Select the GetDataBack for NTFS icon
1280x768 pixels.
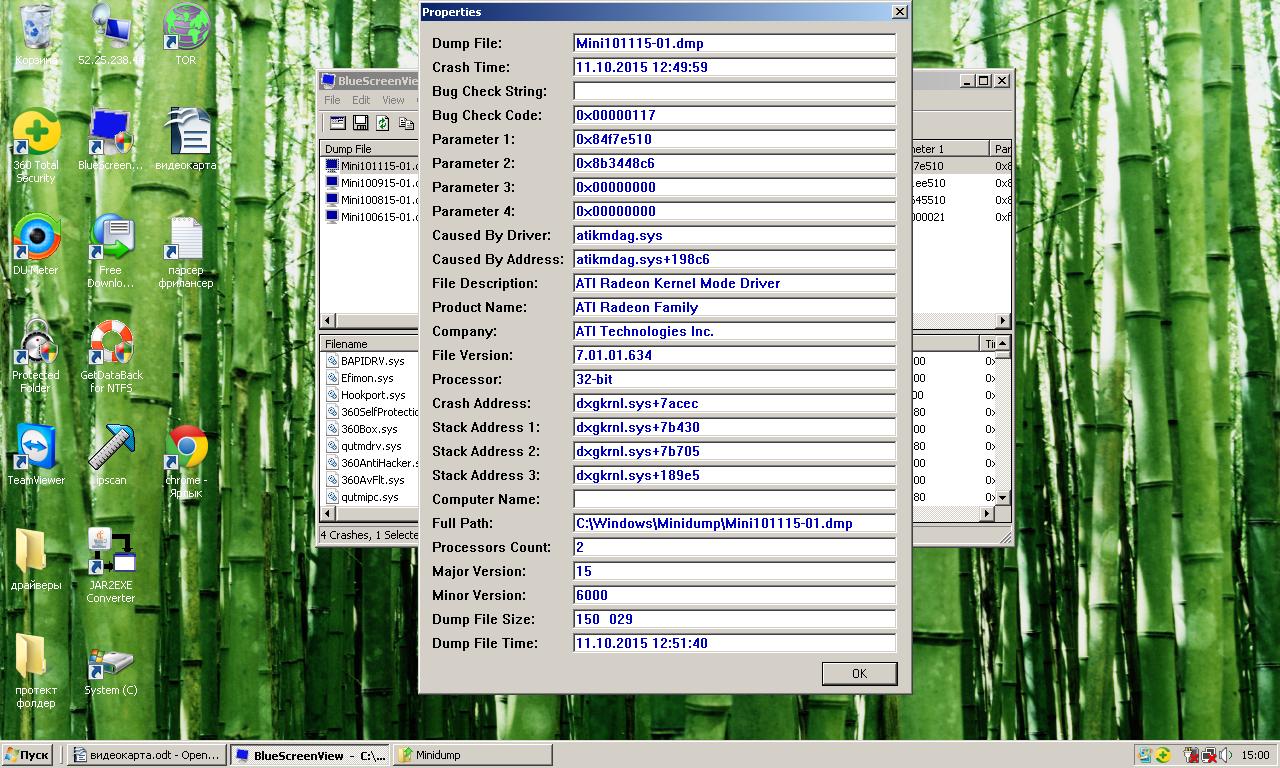(x=111, y=345)
